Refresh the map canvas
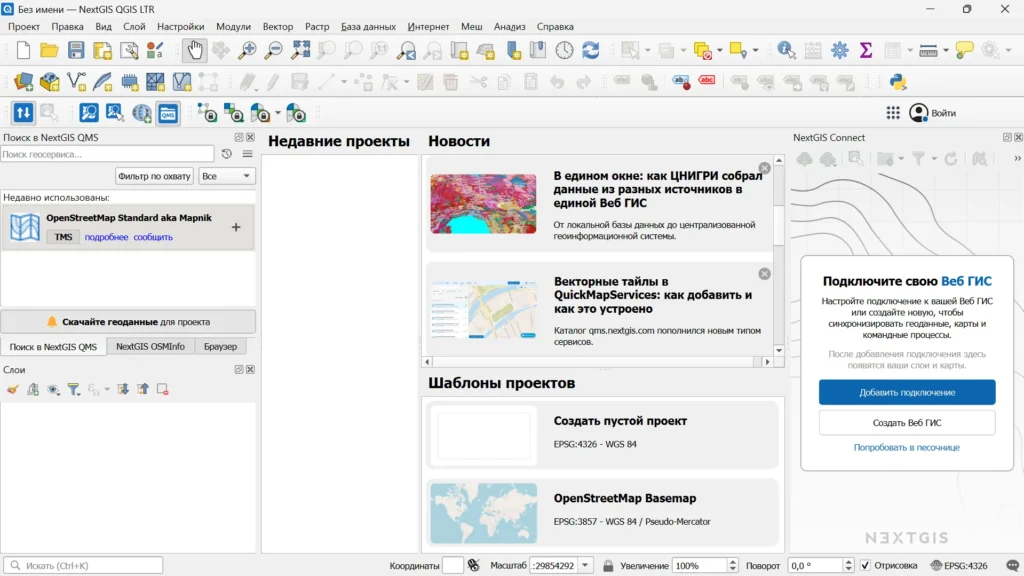1024x576 pixels. click(591, 50)
